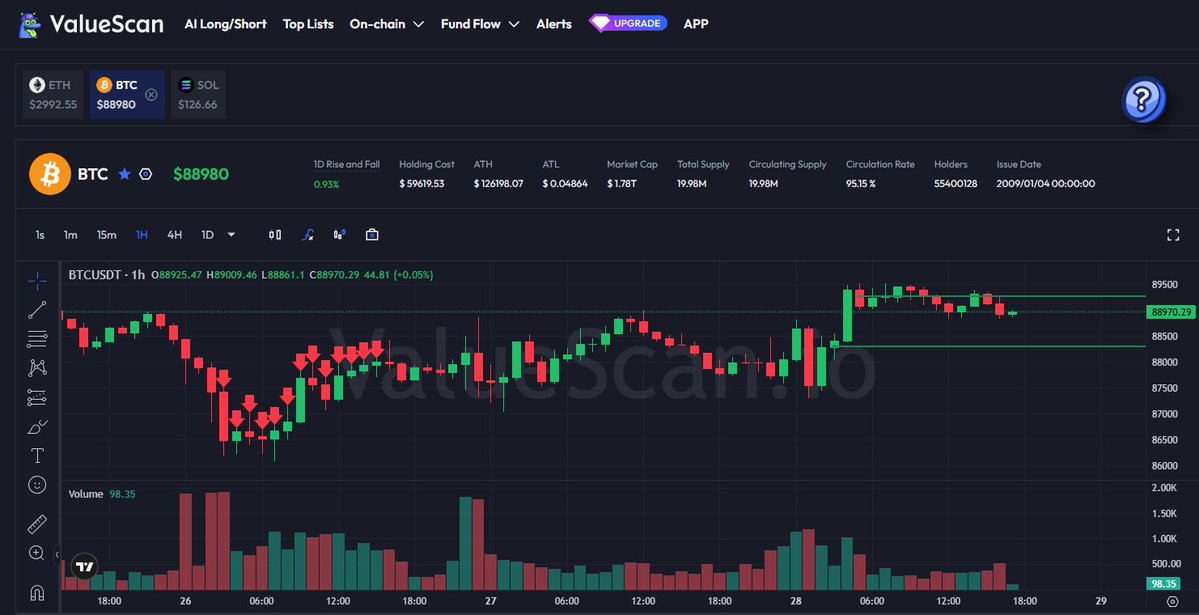The height and width of the screenshot is (615, 1199).
Task: Switch to the SOL coin tab
Action: click(x=198, y=95)
